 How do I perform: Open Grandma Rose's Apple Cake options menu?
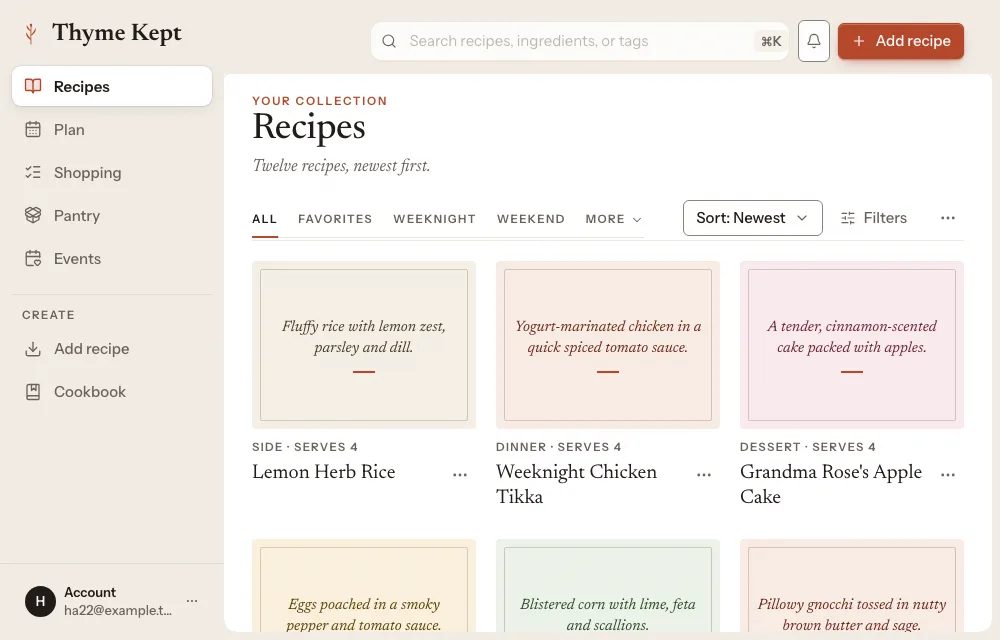coord(948,474)
